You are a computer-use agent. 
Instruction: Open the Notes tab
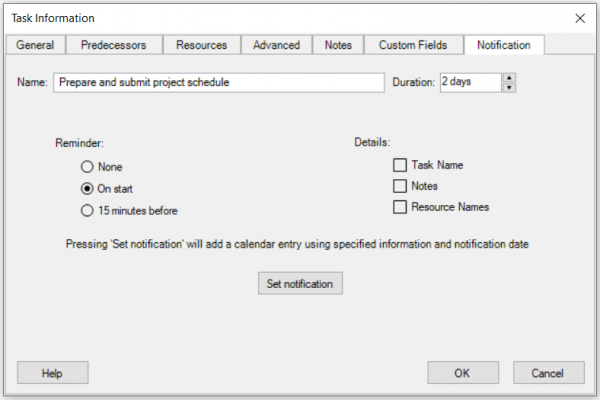338,45
